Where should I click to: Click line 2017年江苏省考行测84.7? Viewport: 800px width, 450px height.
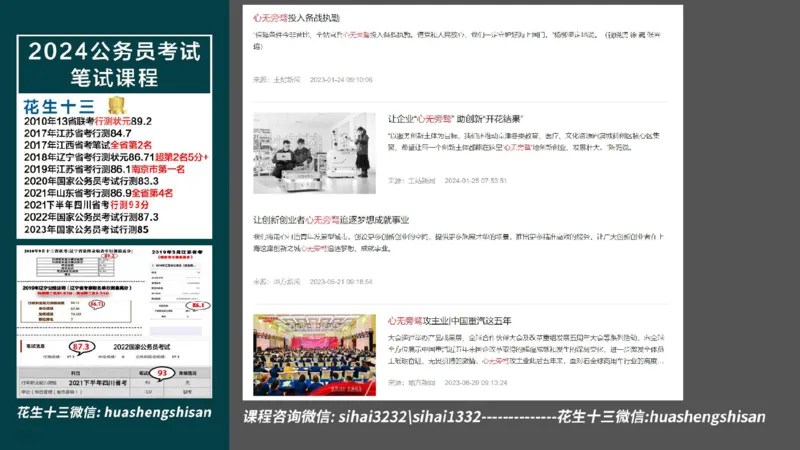click(x=78, y=133)
